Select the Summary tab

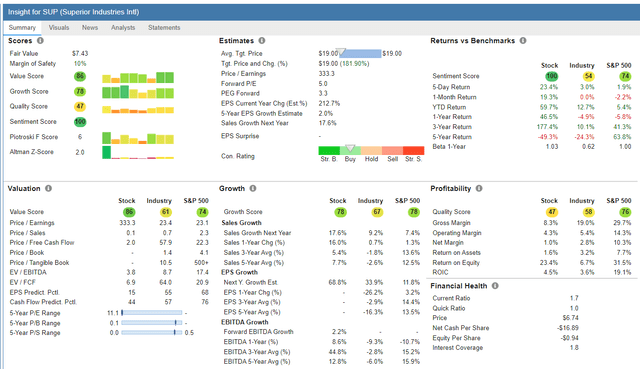pyautogui.click(x=22, y=28)
